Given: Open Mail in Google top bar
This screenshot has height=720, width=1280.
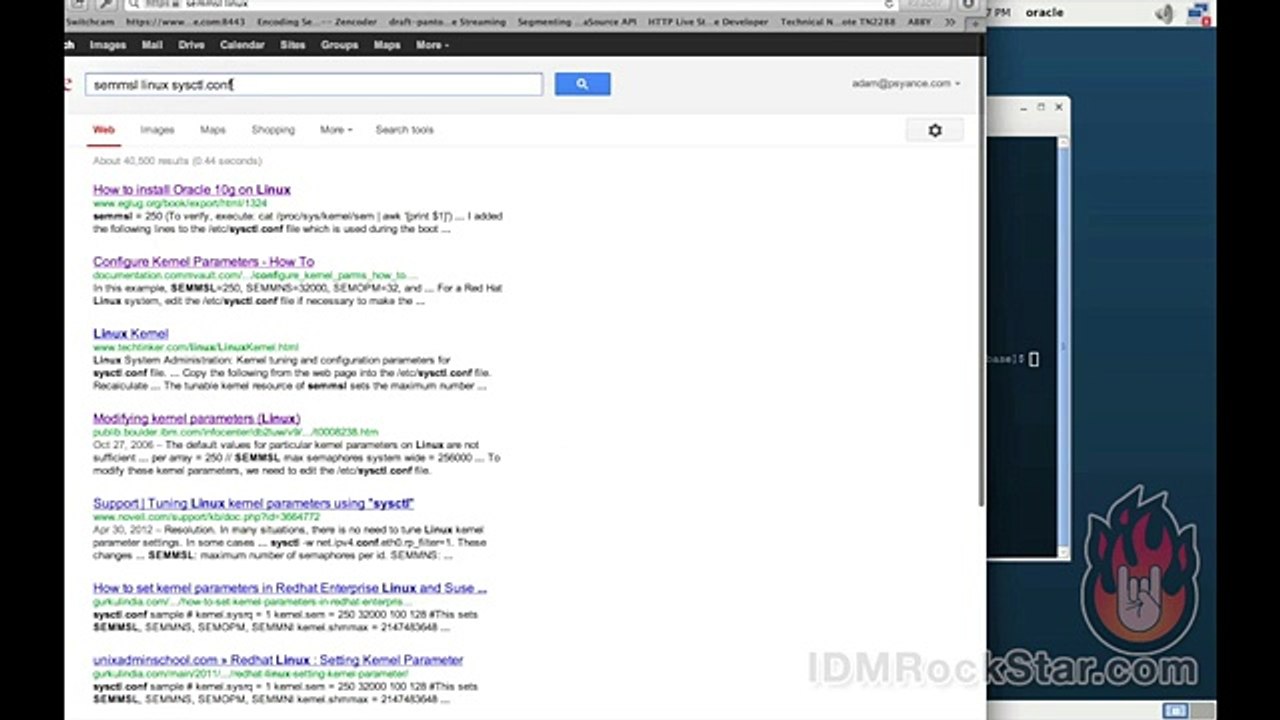Looking at the screenshot, I should (x=152, y=45).
